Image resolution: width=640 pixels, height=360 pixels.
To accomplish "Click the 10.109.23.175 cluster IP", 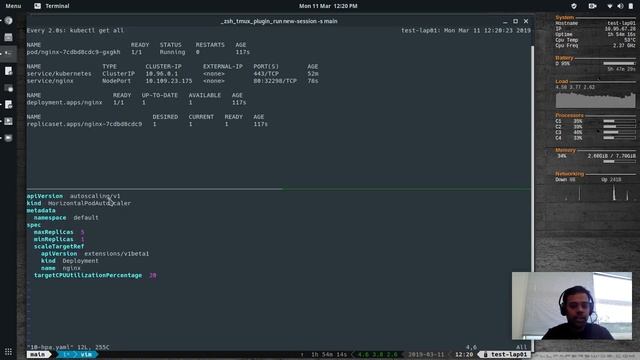I will (x=169, y=81).
